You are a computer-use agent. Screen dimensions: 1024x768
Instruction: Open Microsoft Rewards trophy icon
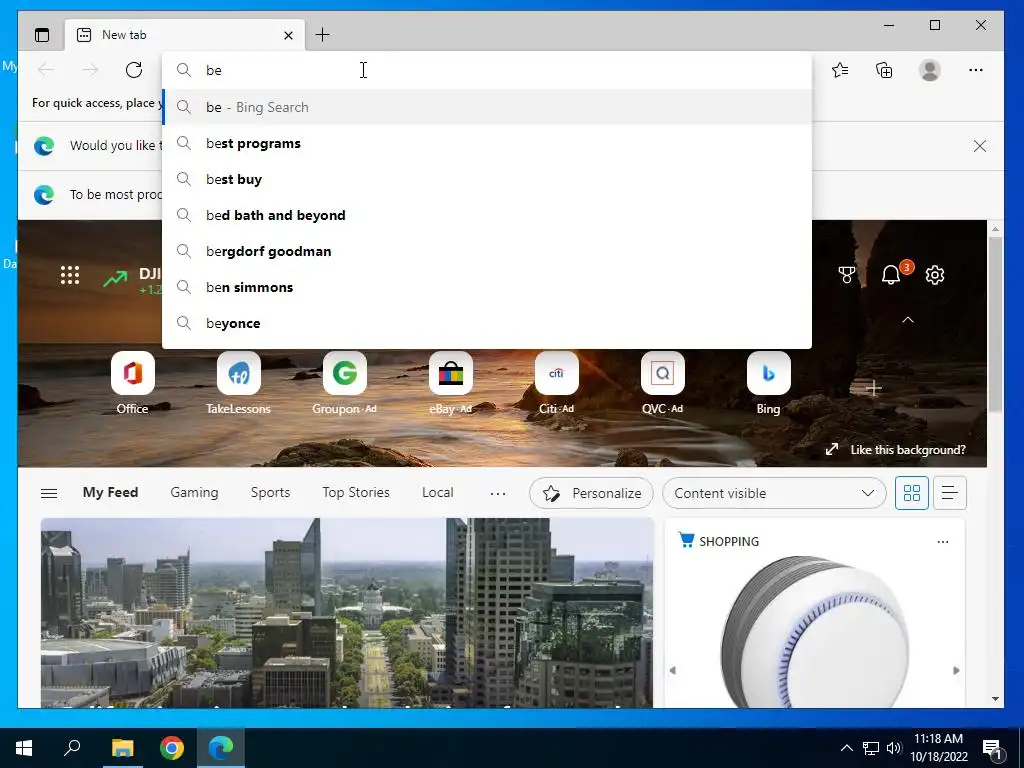coord(846,275)
